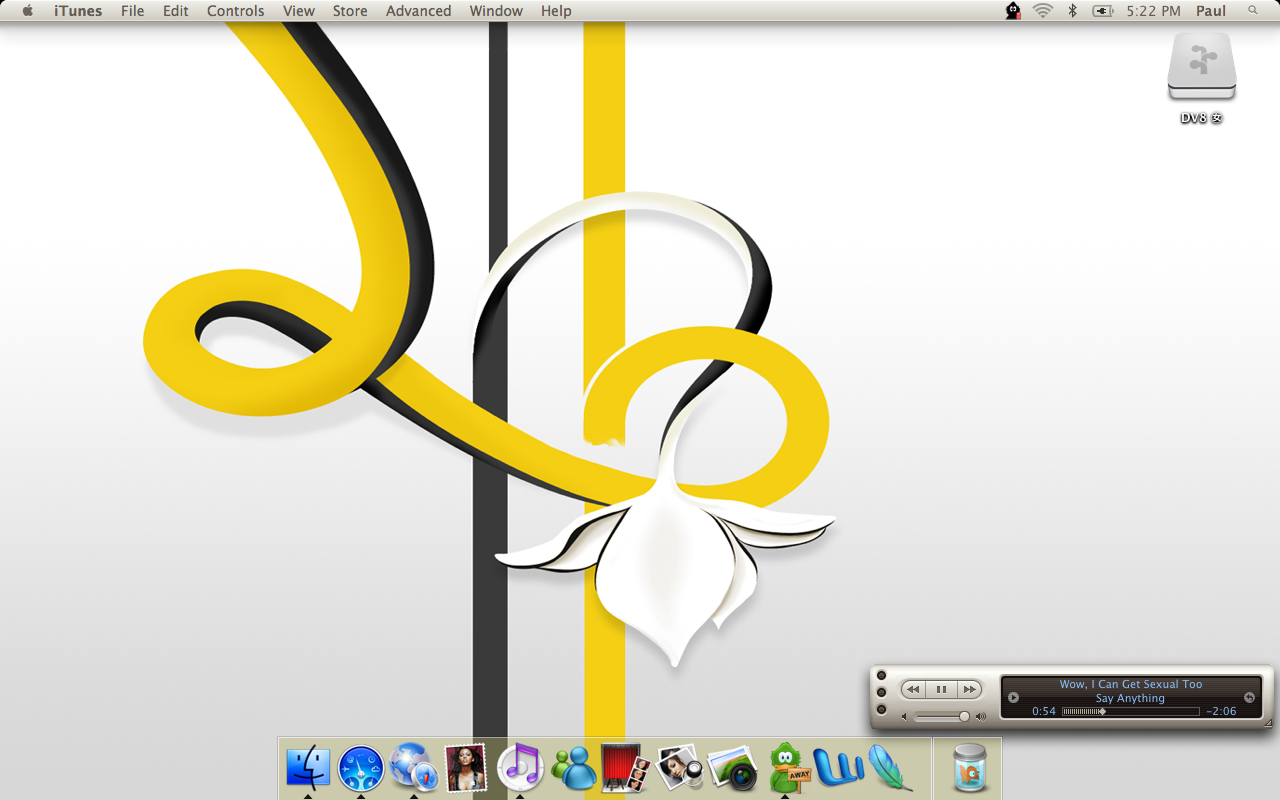1280x800 pixels.
Task: Open the File menu
Action: [x=132, y=11]
